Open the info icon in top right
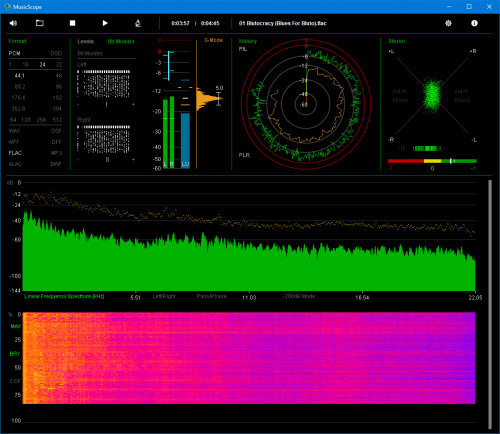Screen dimensions: 500x434 pos(474,23)
